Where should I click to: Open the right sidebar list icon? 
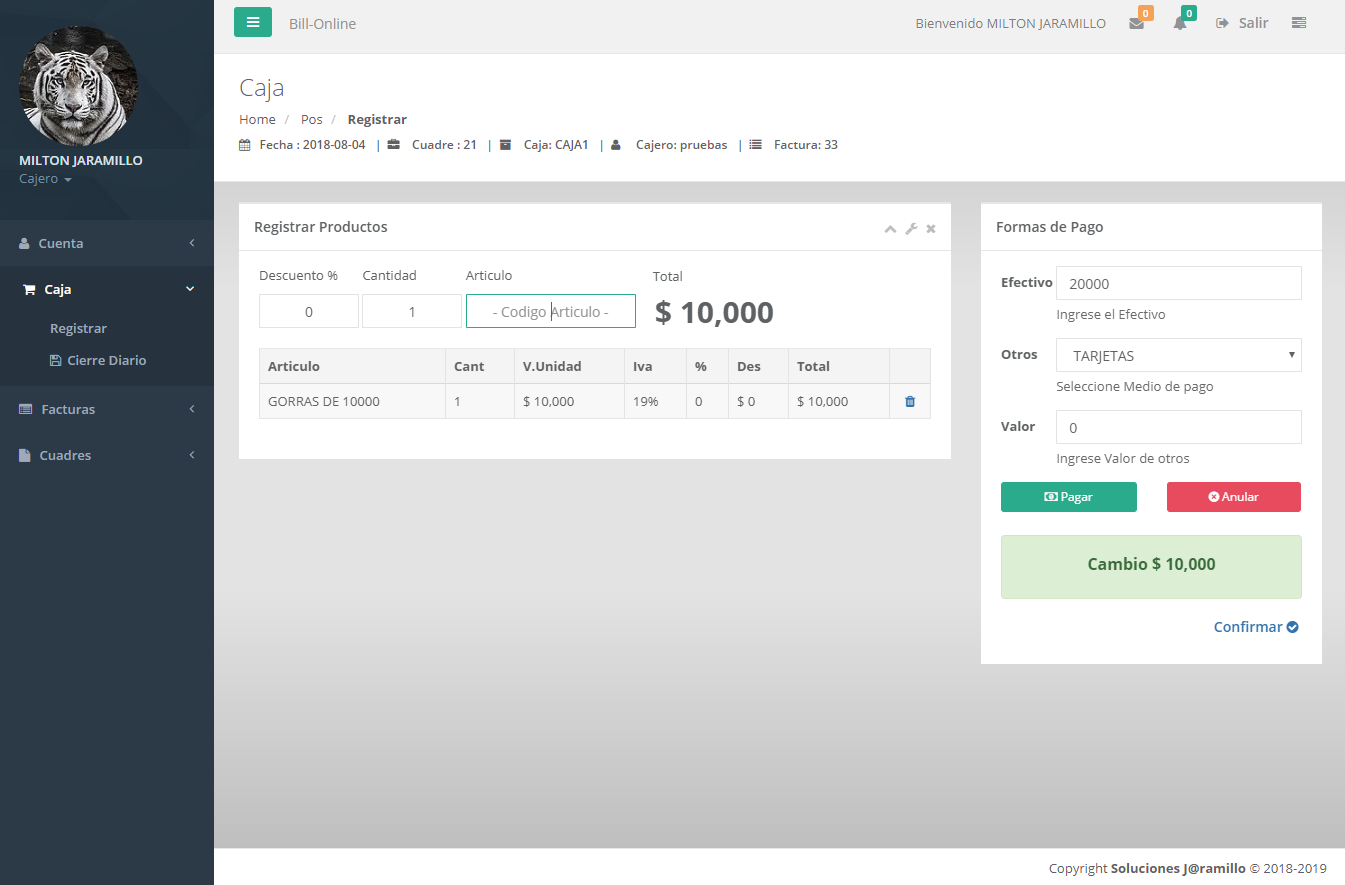[x=1299, y=23]
